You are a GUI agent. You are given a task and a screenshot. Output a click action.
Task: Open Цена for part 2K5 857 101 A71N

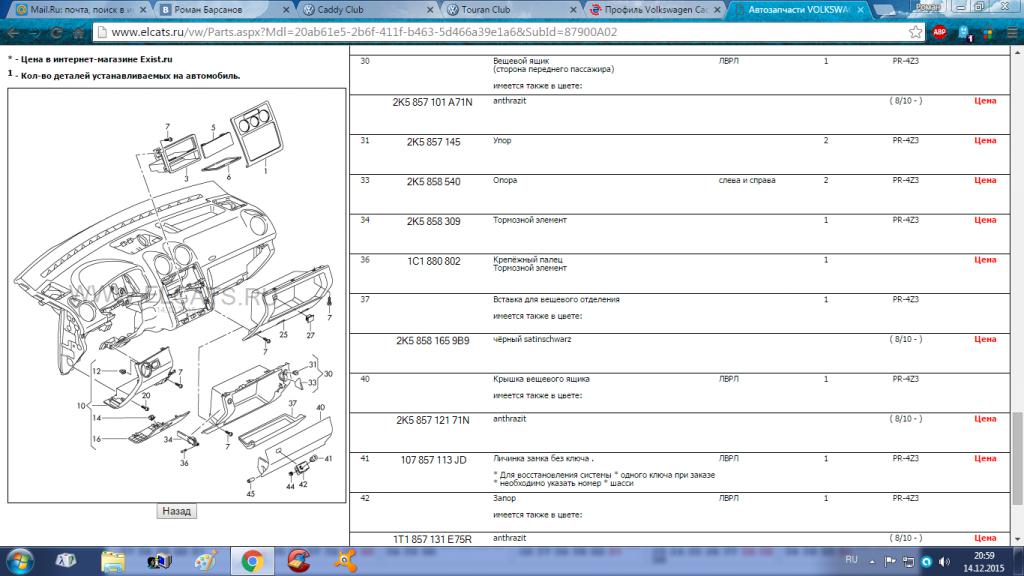click(985, 101)
